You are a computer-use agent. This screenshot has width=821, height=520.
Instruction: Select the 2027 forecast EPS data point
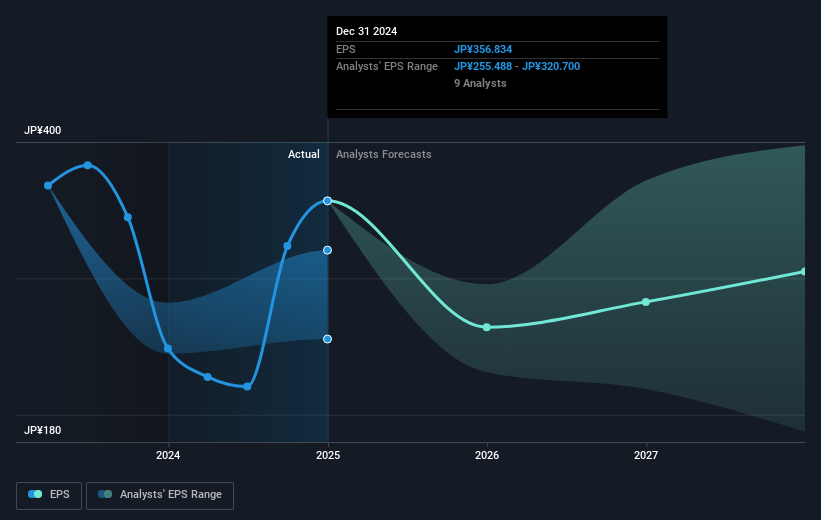click(x=646, y=302)
